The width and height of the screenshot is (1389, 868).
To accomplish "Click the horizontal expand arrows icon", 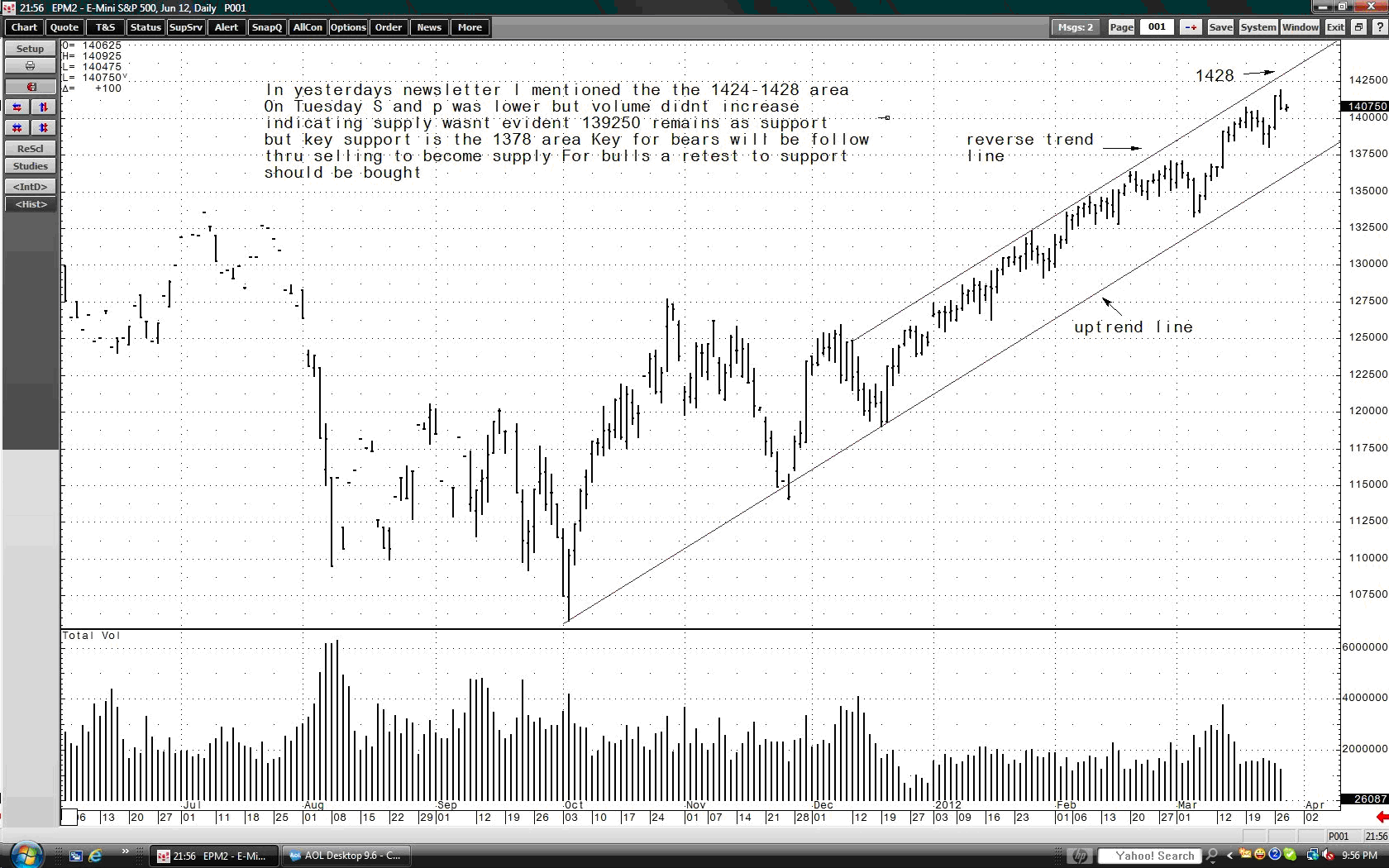I will coord(17,107).
